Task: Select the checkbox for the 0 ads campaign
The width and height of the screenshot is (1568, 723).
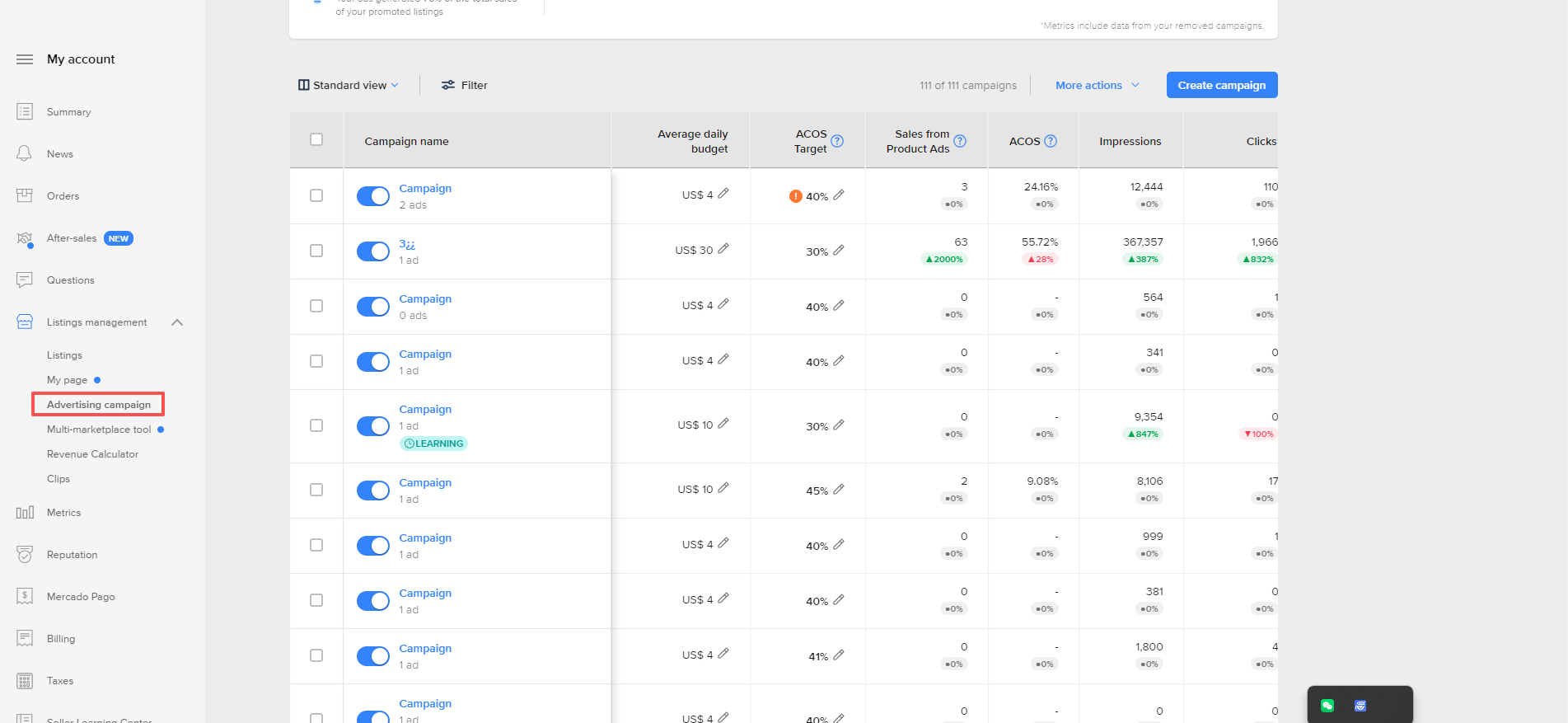Action: pos(316,306)
